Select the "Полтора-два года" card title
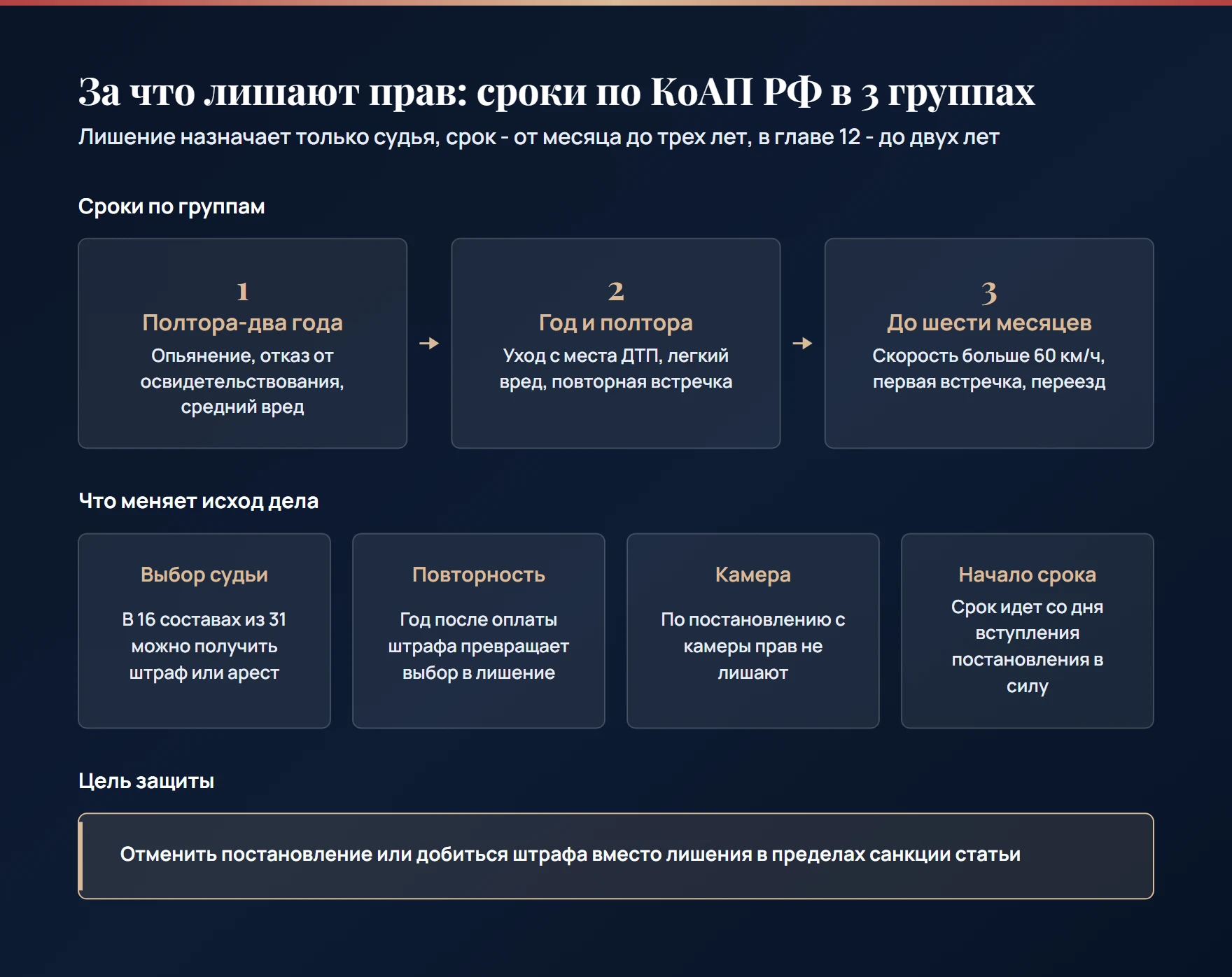Screen dimensions: 1232x977 pos(242,323)
